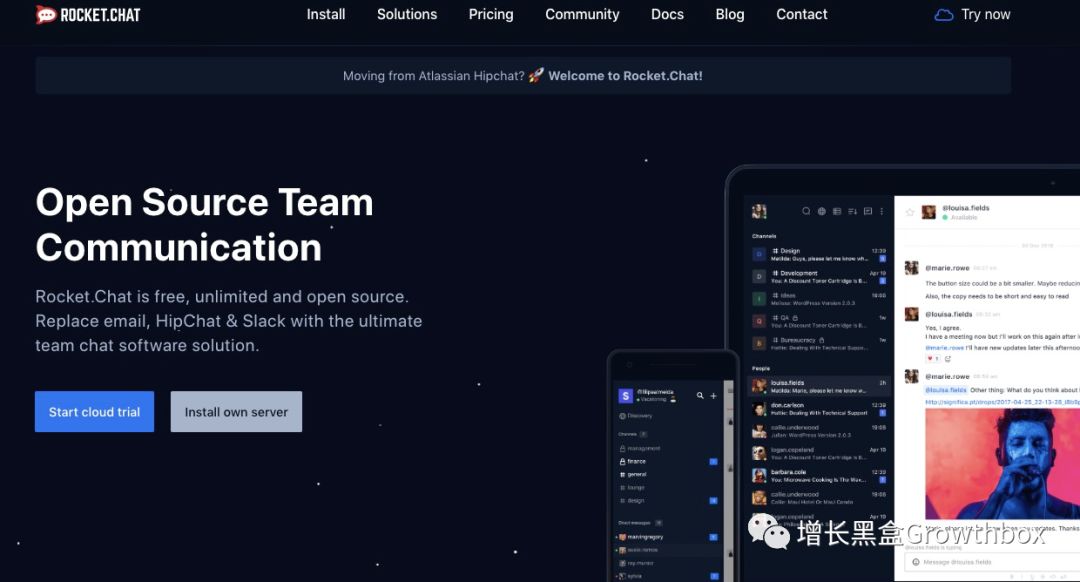Open the Solutions menu item
This screenshot has height=582, width=1080.
(x=407, y=14)
